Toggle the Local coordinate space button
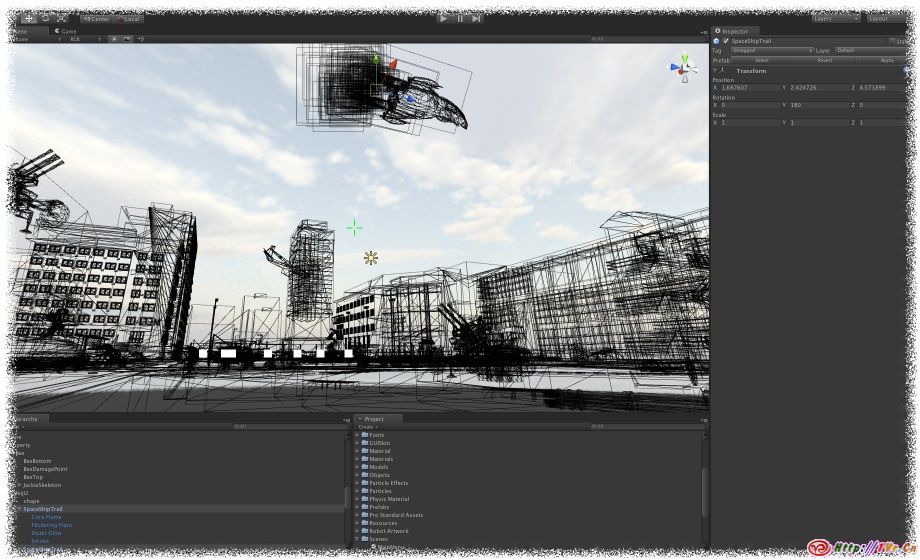 [x=130, y=18]
